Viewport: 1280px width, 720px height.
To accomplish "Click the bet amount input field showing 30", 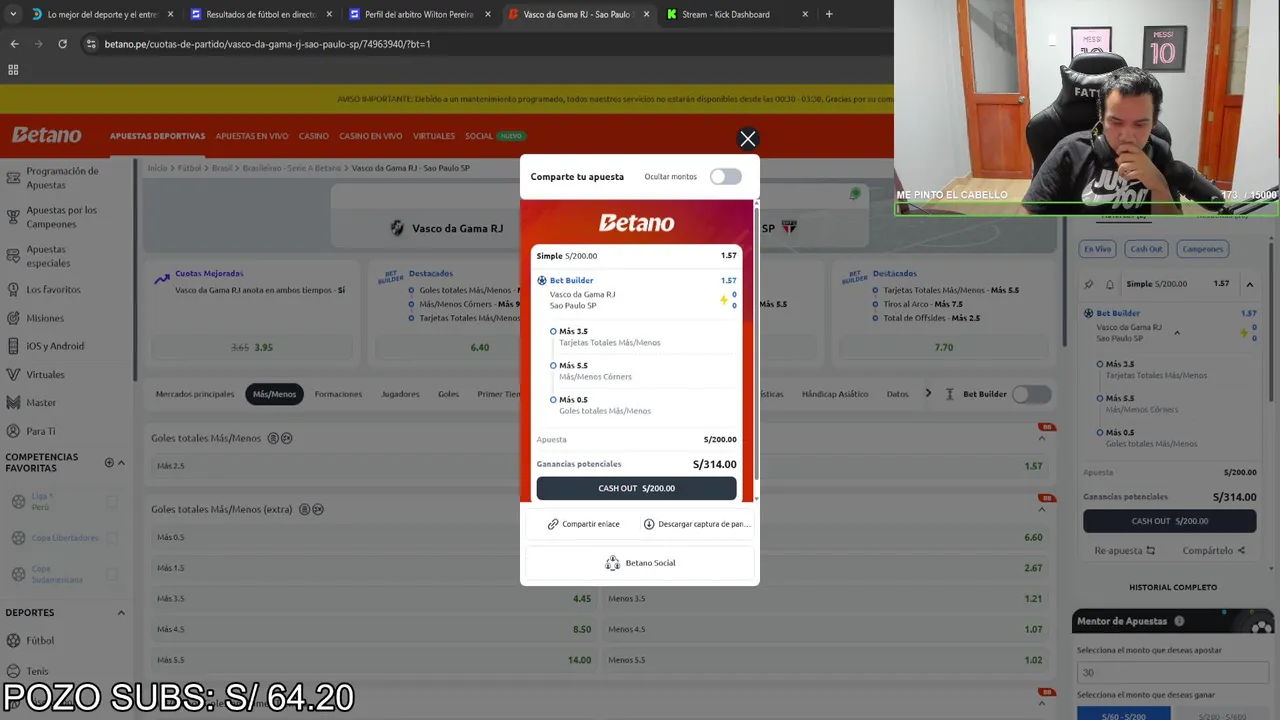I will coord(1173,673).
